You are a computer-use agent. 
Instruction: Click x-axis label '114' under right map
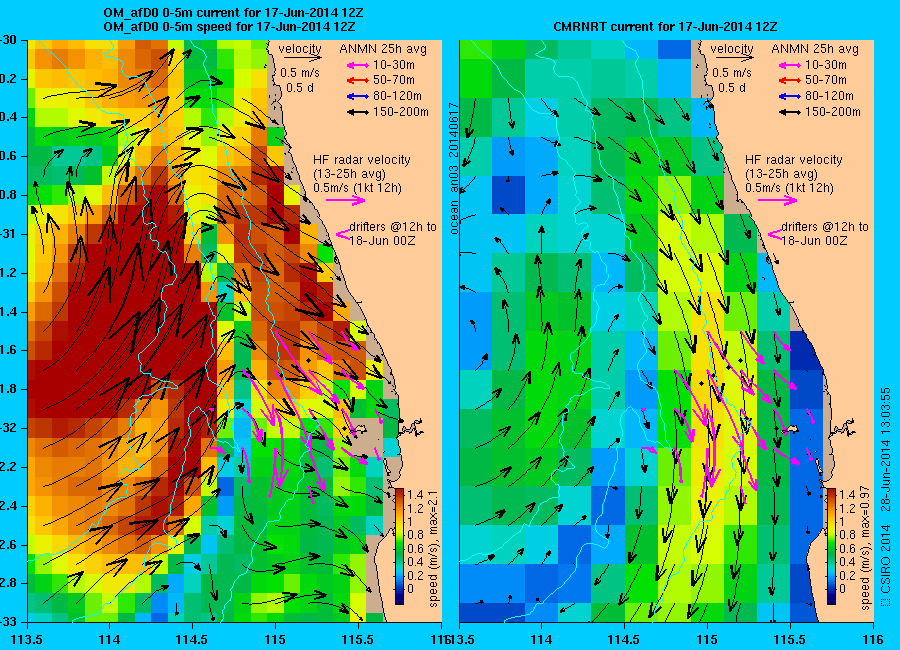point(541,639)
